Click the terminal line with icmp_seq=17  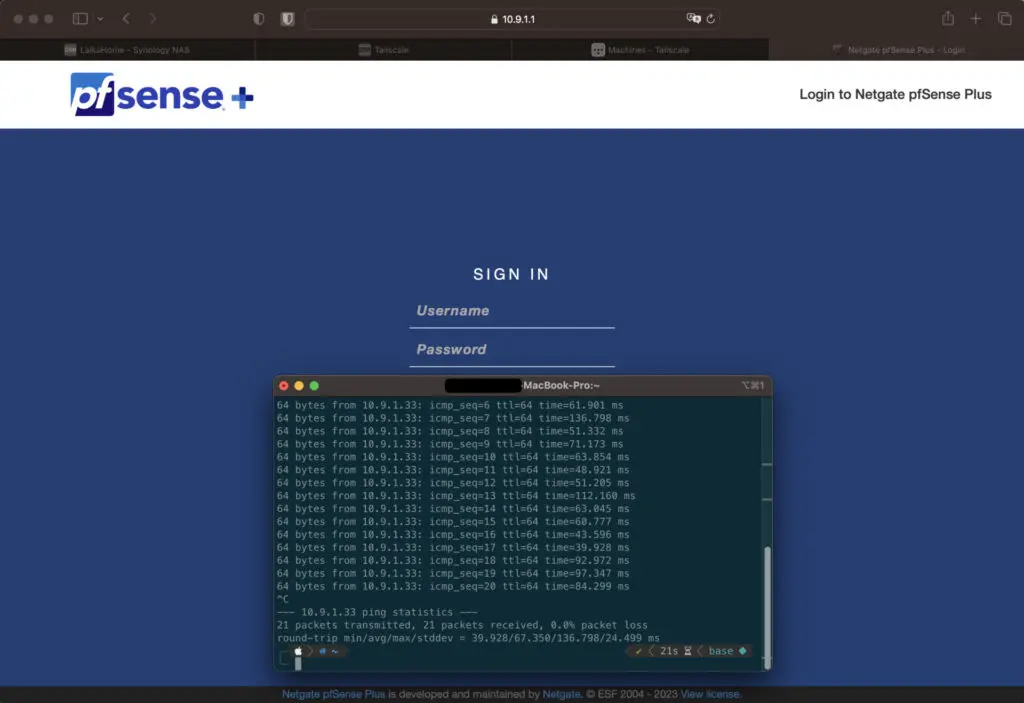453,548
